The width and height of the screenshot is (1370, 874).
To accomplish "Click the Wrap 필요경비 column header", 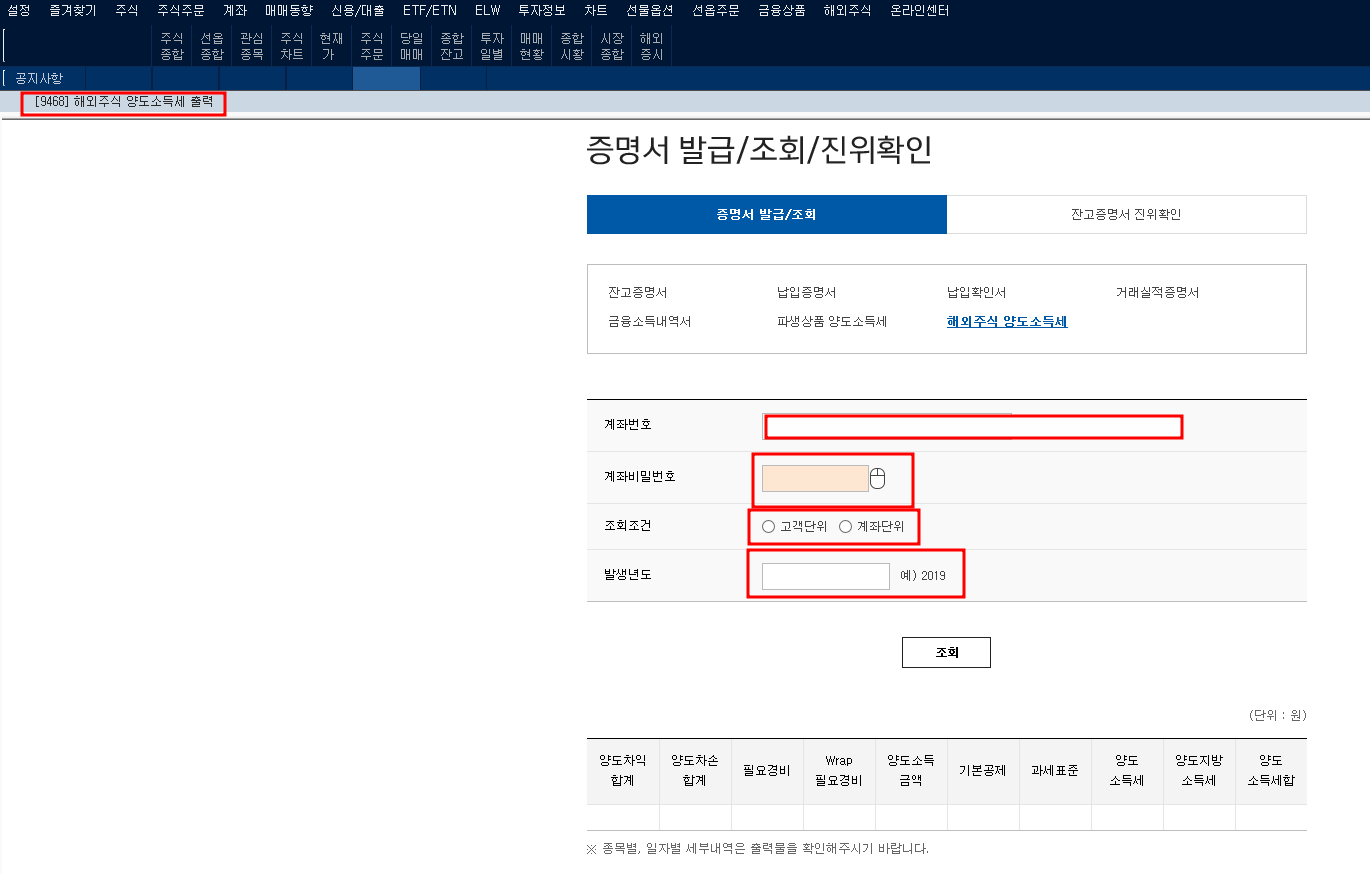I will coord(839,771).
